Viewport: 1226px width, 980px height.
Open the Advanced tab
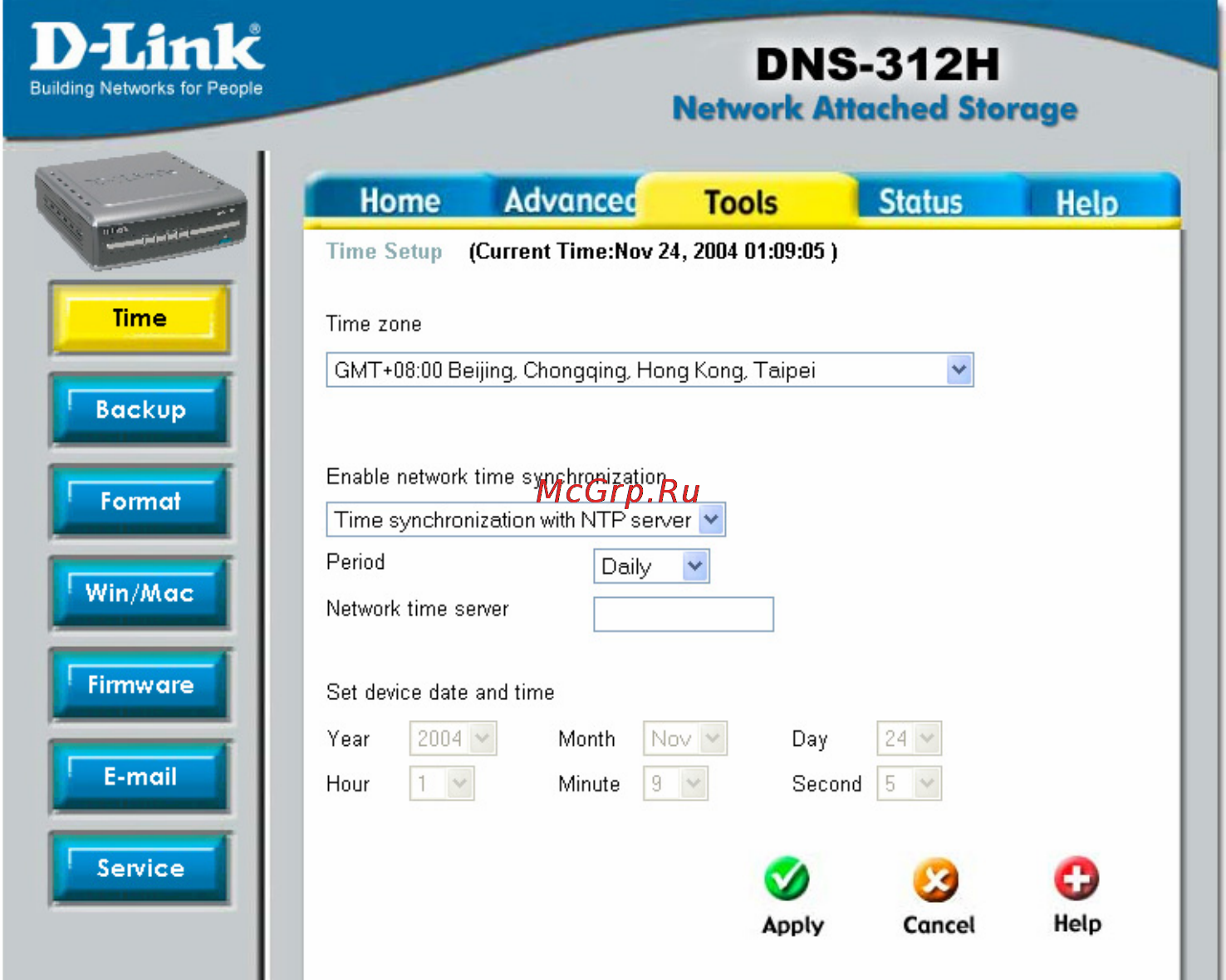[x=570, y=200]
